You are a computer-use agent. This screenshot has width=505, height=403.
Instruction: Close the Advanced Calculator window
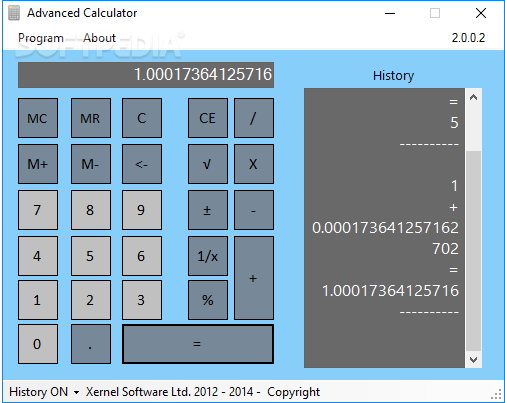coord(481,13)
